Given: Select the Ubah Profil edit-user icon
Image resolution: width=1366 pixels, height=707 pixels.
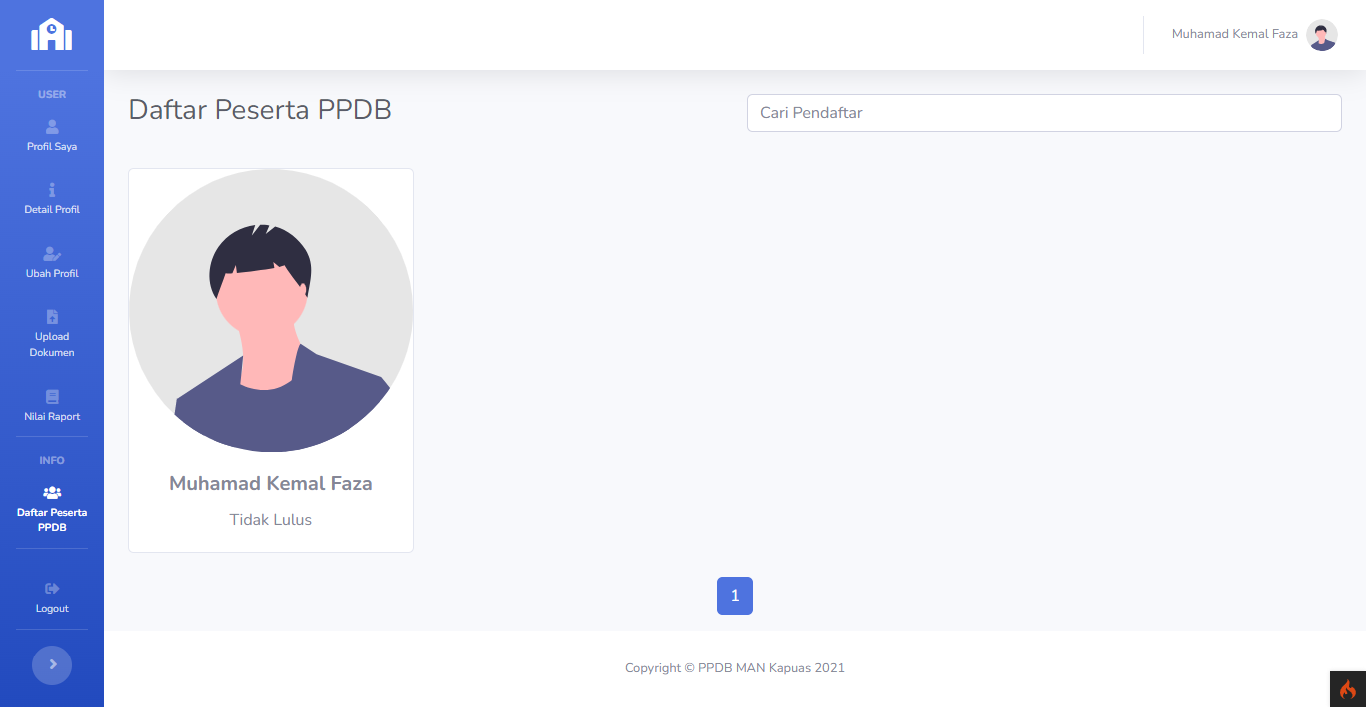Looking at the screenshot, I should (52, 254).
